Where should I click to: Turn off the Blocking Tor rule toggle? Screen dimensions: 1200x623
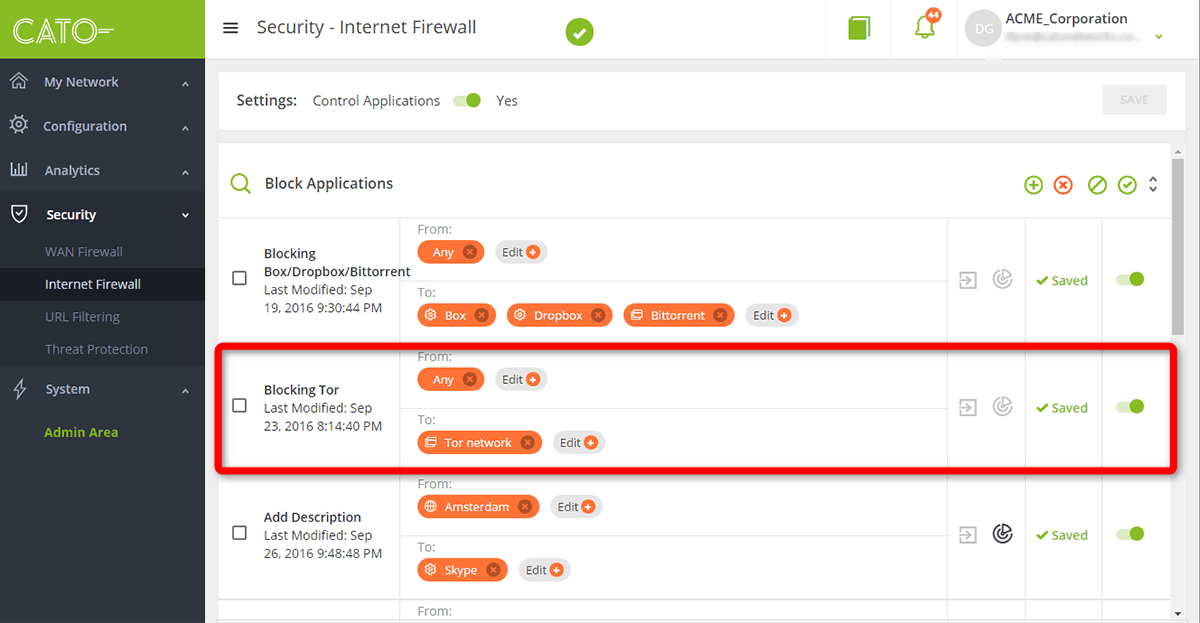[1130, 407]
